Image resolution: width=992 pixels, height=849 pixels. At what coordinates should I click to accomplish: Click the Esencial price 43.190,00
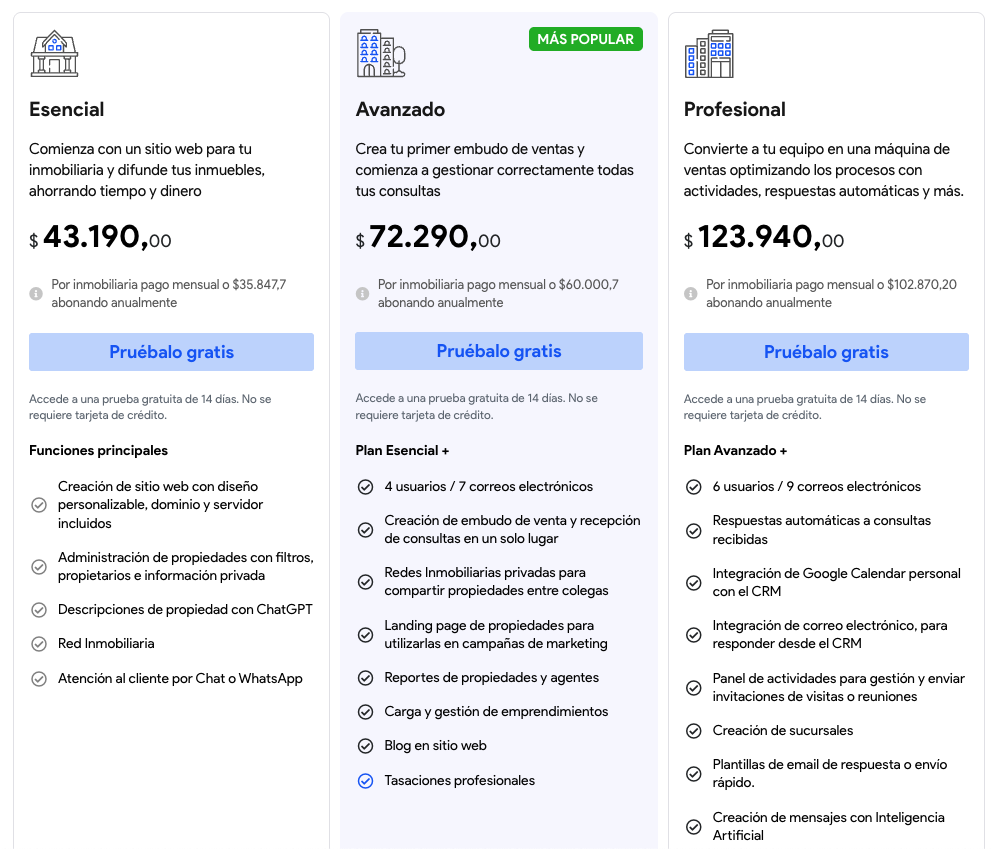pos(100,238)
